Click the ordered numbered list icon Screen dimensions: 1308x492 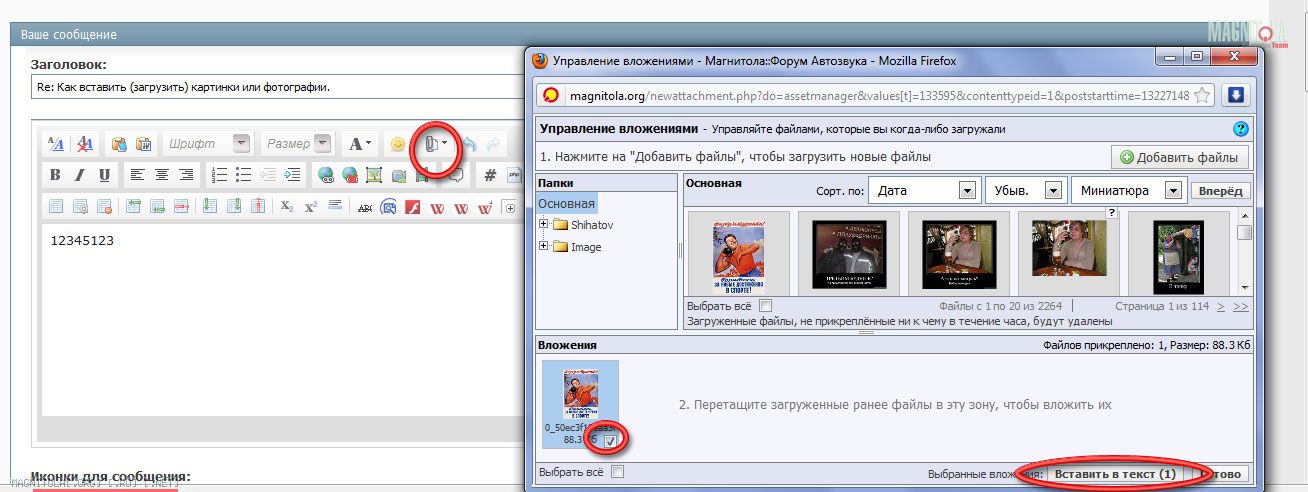(x=220, y=175)
